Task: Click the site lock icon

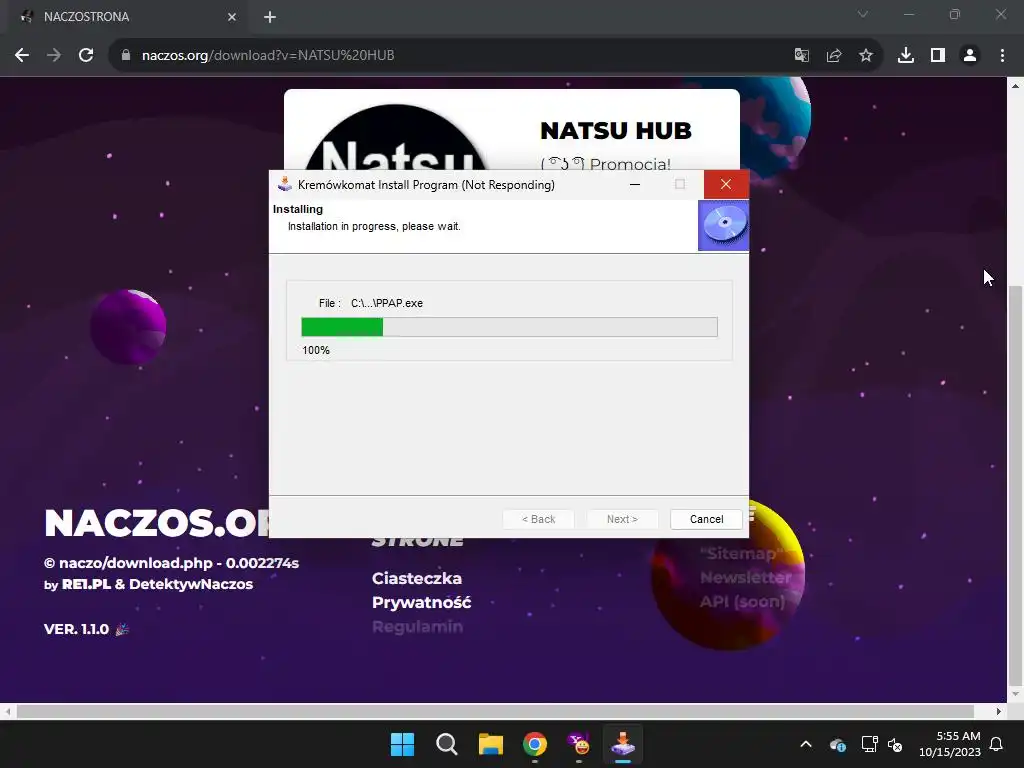Action: pos(126,56)
